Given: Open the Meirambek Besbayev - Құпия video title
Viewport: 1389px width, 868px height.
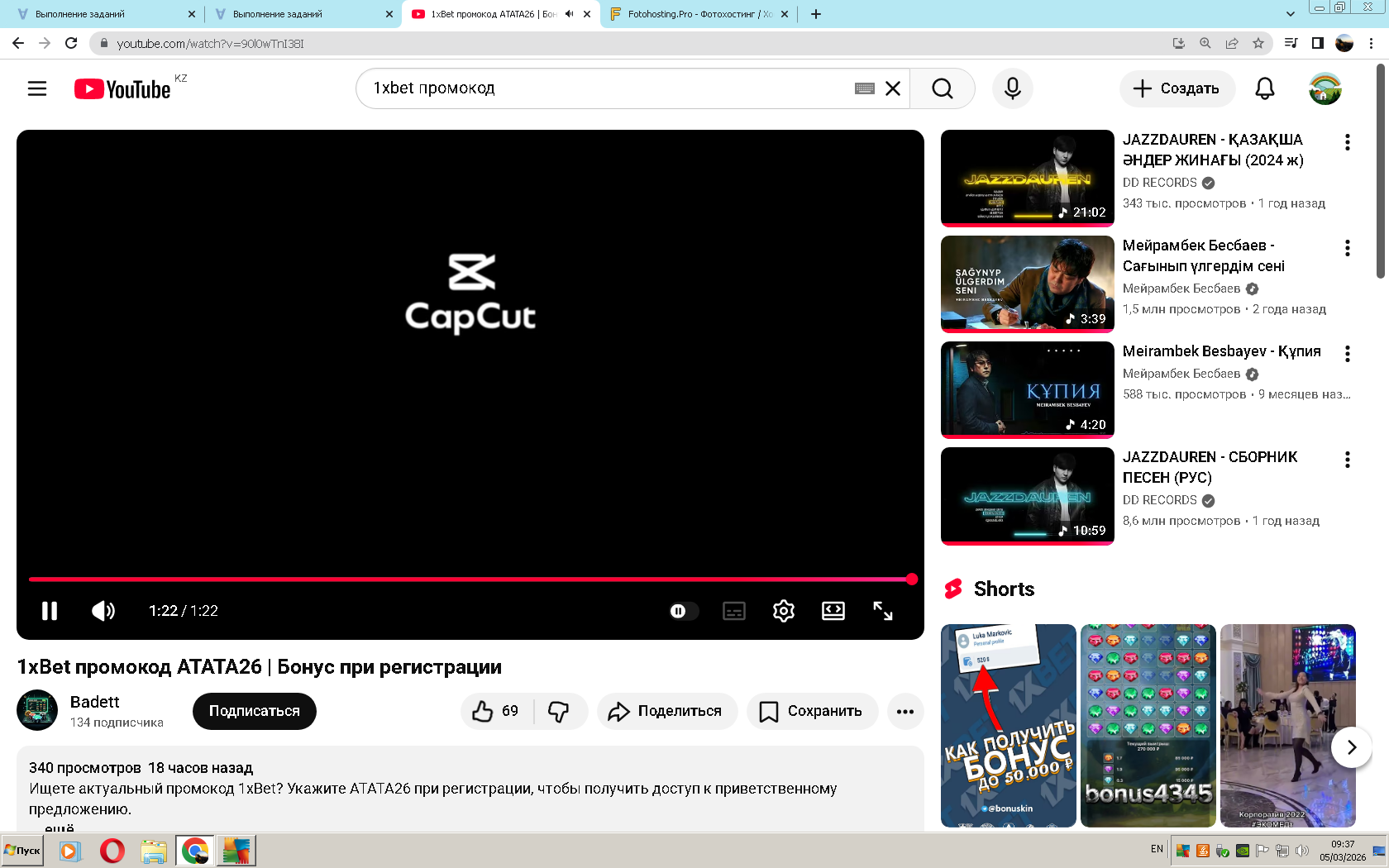Looking at the screenshot, I should coord(1222,351).
